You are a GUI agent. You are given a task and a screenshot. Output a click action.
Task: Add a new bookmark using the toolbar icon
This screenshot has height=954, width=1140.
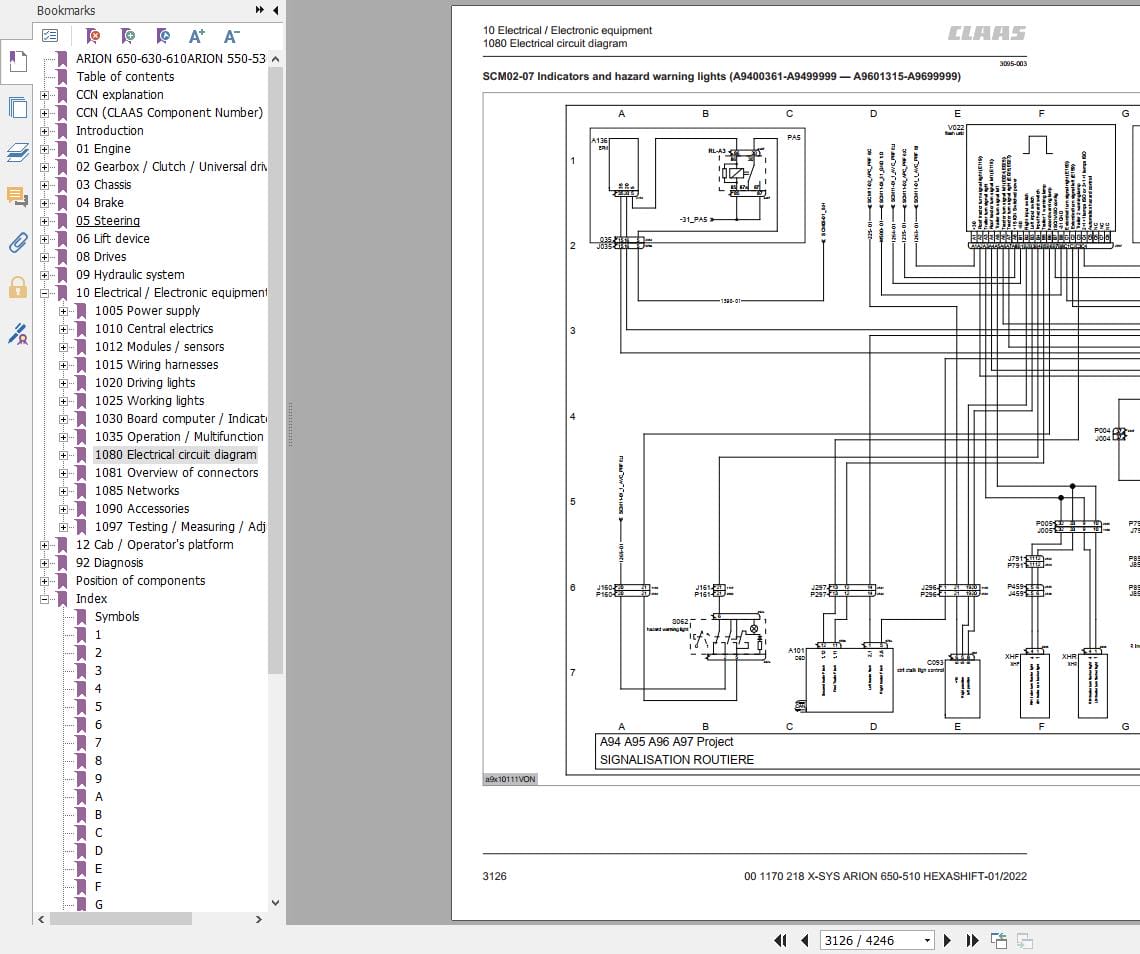coord(128,36)
